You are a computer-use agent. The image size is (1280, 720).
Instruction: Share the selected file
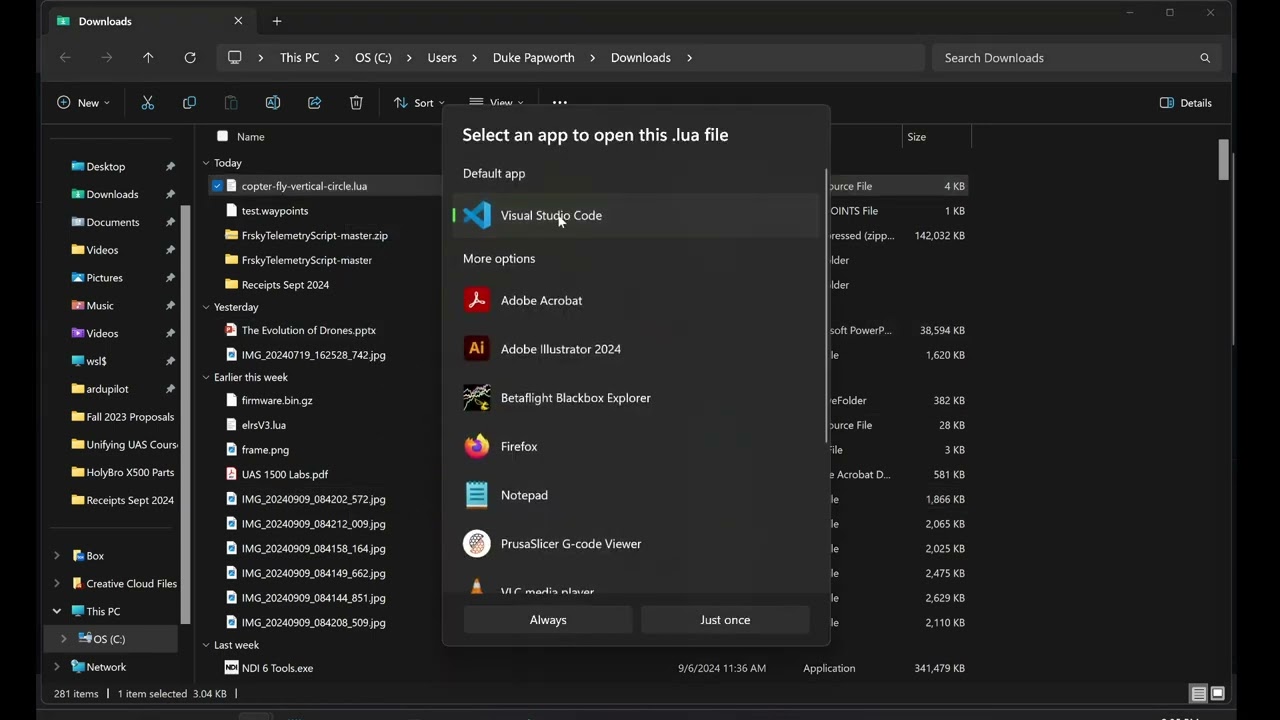[x=315, y=103]
